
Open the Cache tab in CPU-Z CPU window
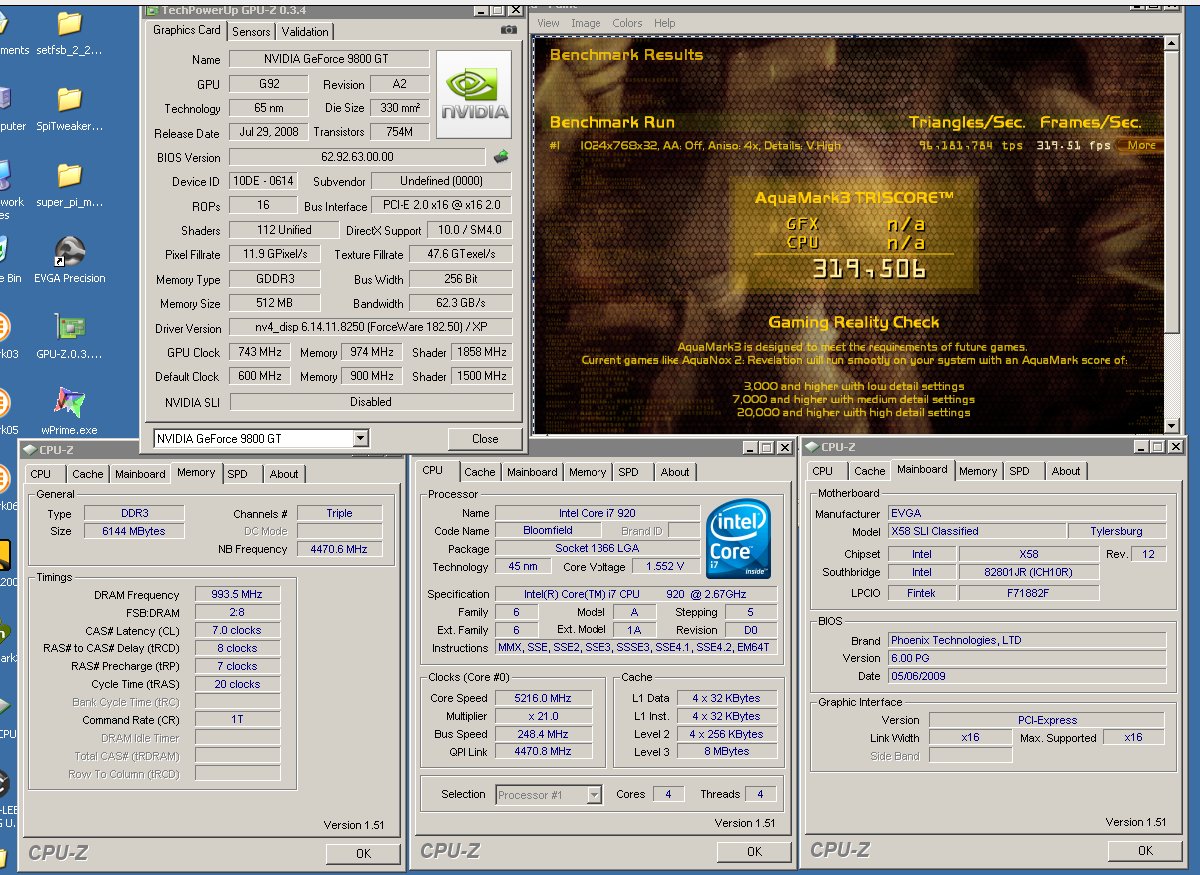click(x=480, y=472)
